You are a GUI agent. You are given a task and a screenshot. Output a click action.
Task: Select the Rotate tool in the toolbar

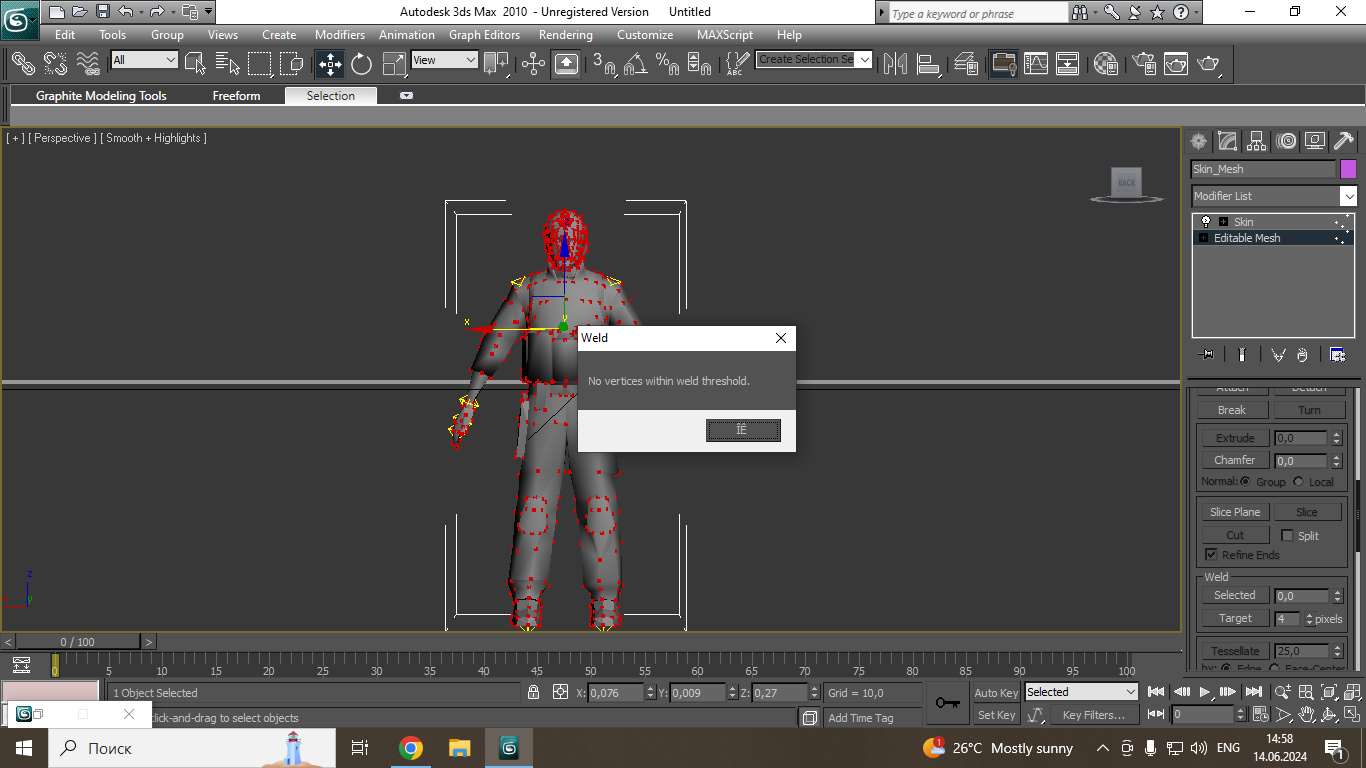click(362, 64)
